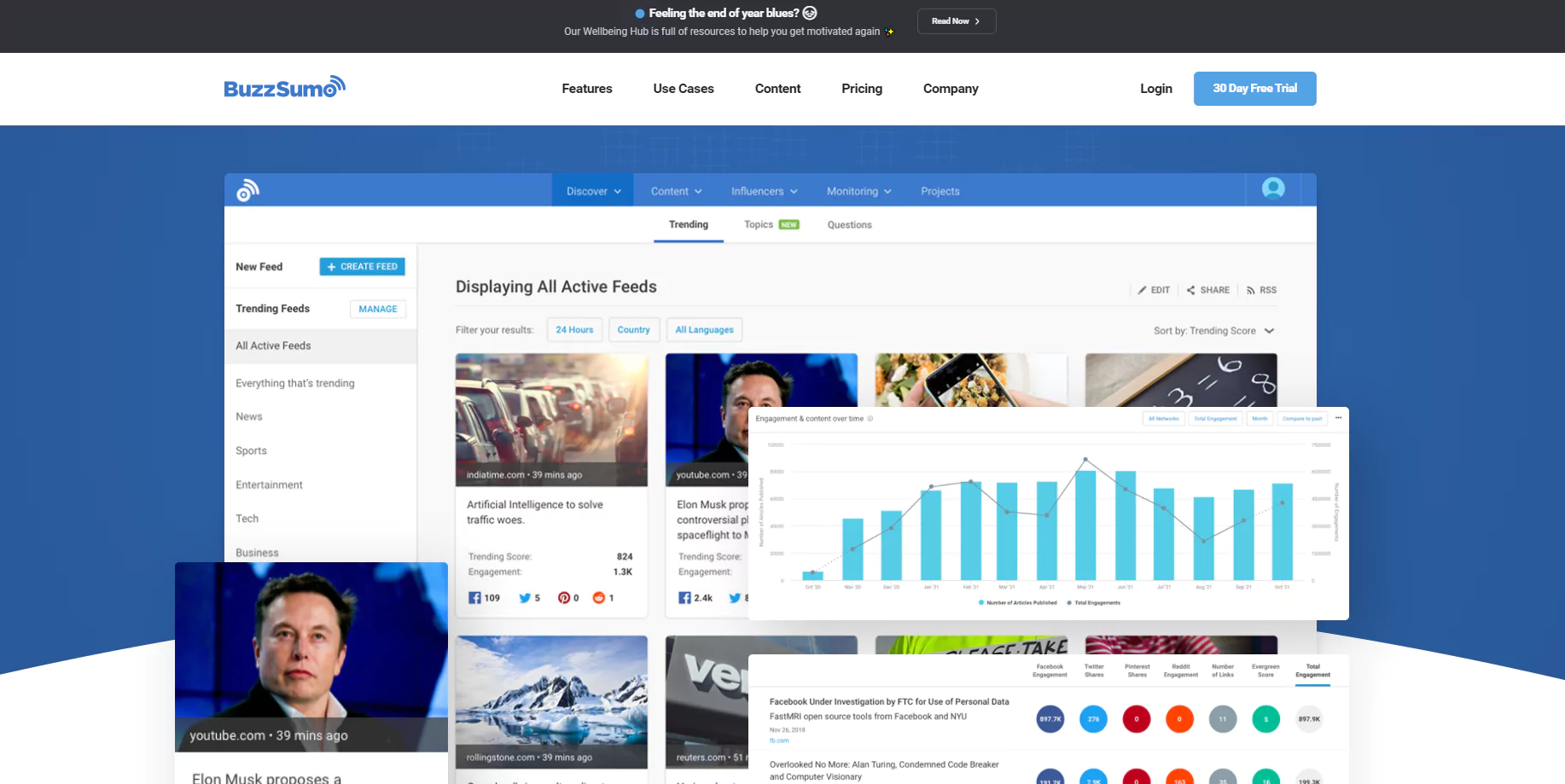Click the All Networks chart filter
Screen dimensions: 1565x784
point(1164,419)
